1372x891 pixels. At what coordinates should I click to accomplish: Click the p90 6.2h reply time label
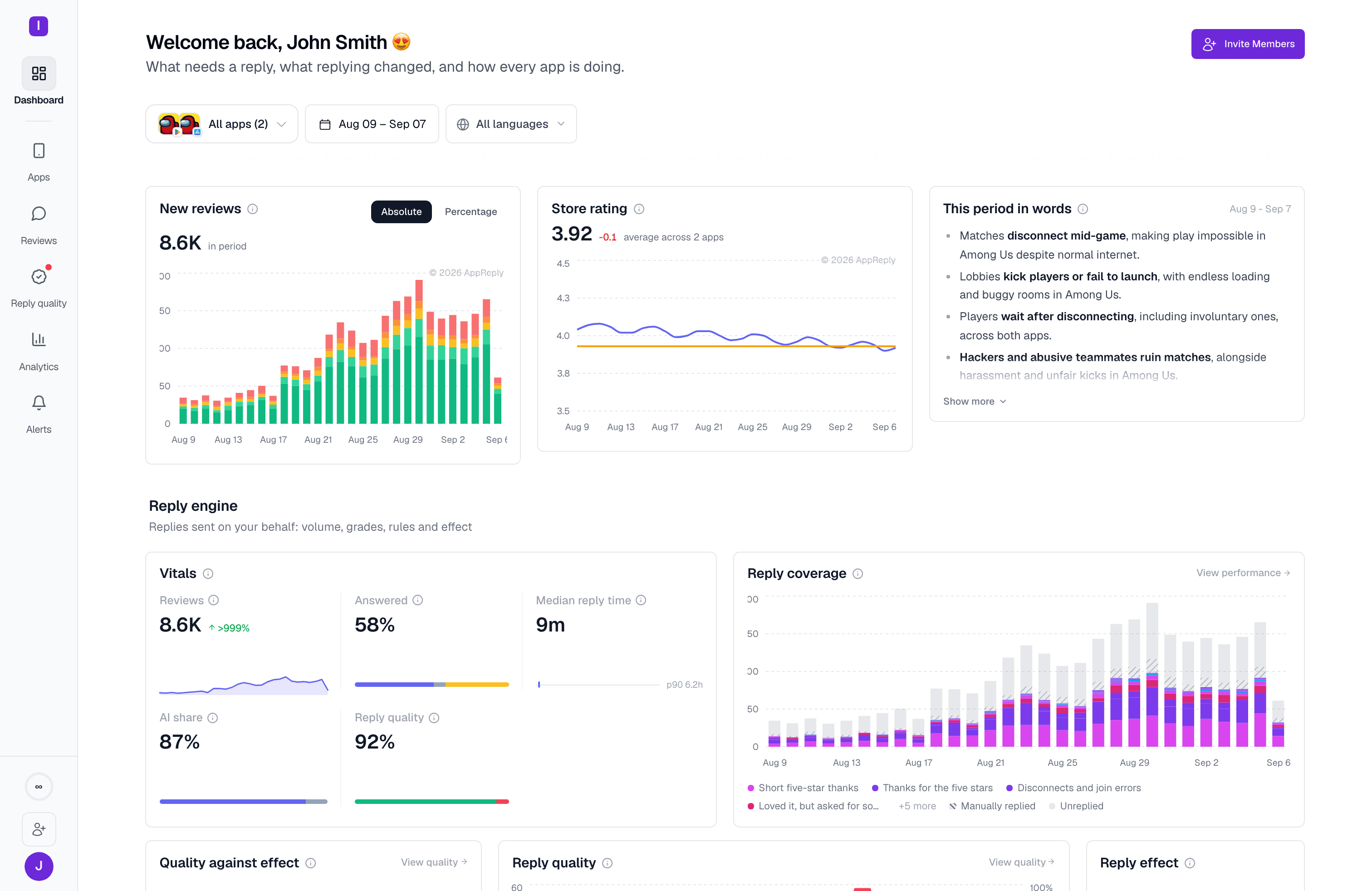[x=684, y=685]
